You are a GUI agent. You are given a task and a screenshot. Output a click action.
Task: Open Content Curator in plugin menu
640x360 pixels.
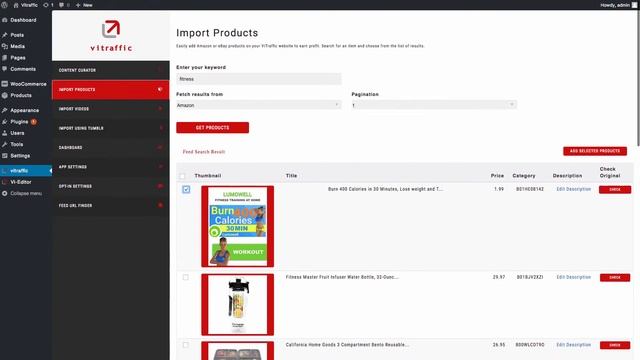tap(111, 70)
